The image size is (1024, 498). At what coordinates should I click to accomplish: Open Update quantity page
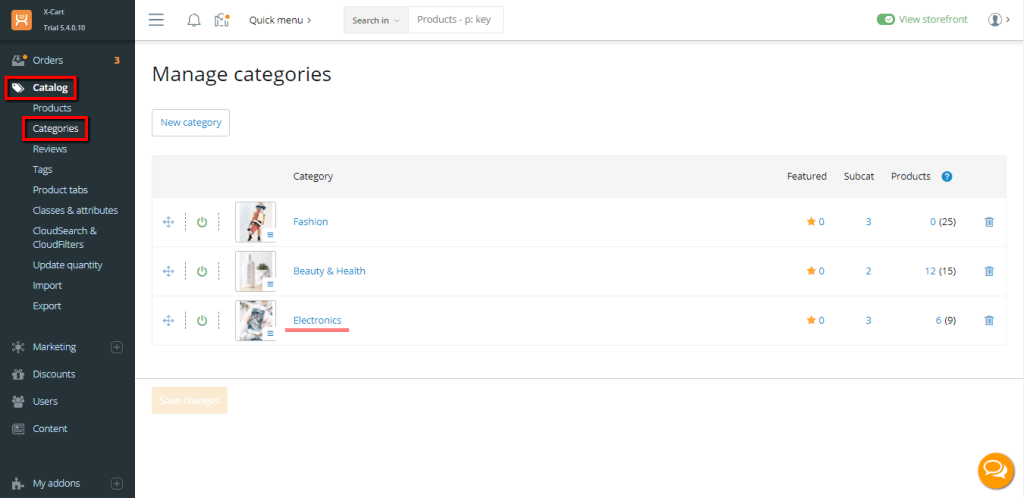(67, 265)
